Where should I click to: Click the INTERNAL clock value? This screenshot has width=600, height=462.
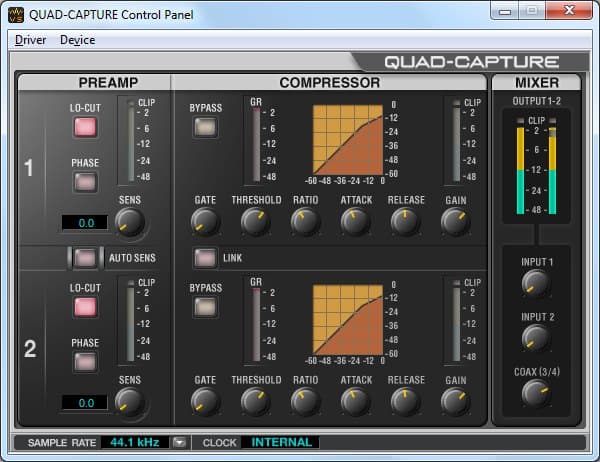pos(281,442)
